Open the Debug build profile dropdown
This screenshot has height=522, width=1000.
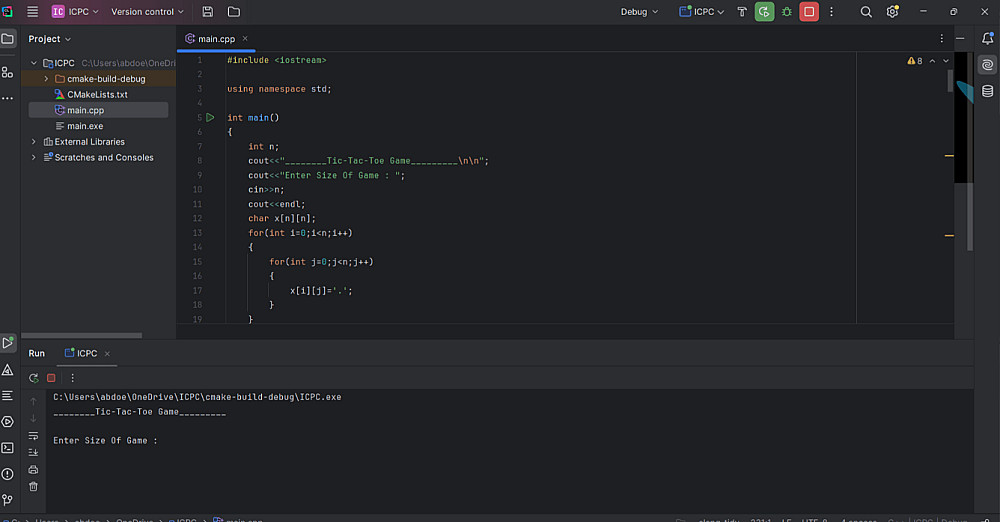click(639, 12)
